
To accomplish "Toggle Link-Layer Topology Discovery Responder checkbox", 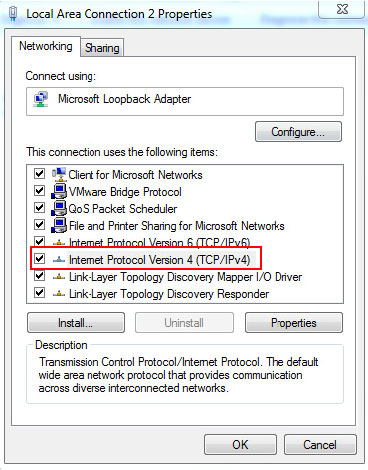I will coord(39,293).
